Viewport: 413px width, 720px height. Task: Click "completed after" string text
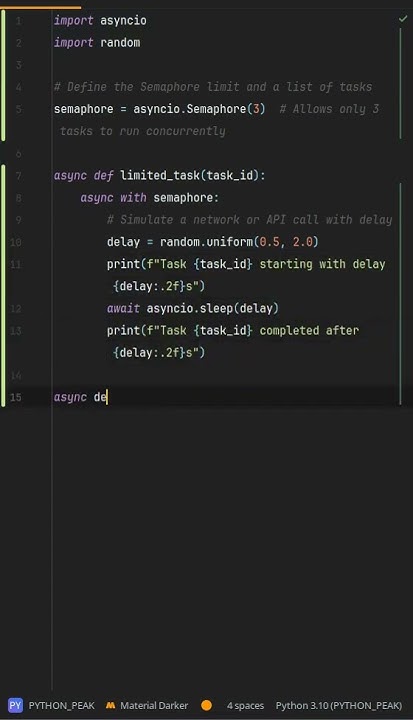click(309, 330)
